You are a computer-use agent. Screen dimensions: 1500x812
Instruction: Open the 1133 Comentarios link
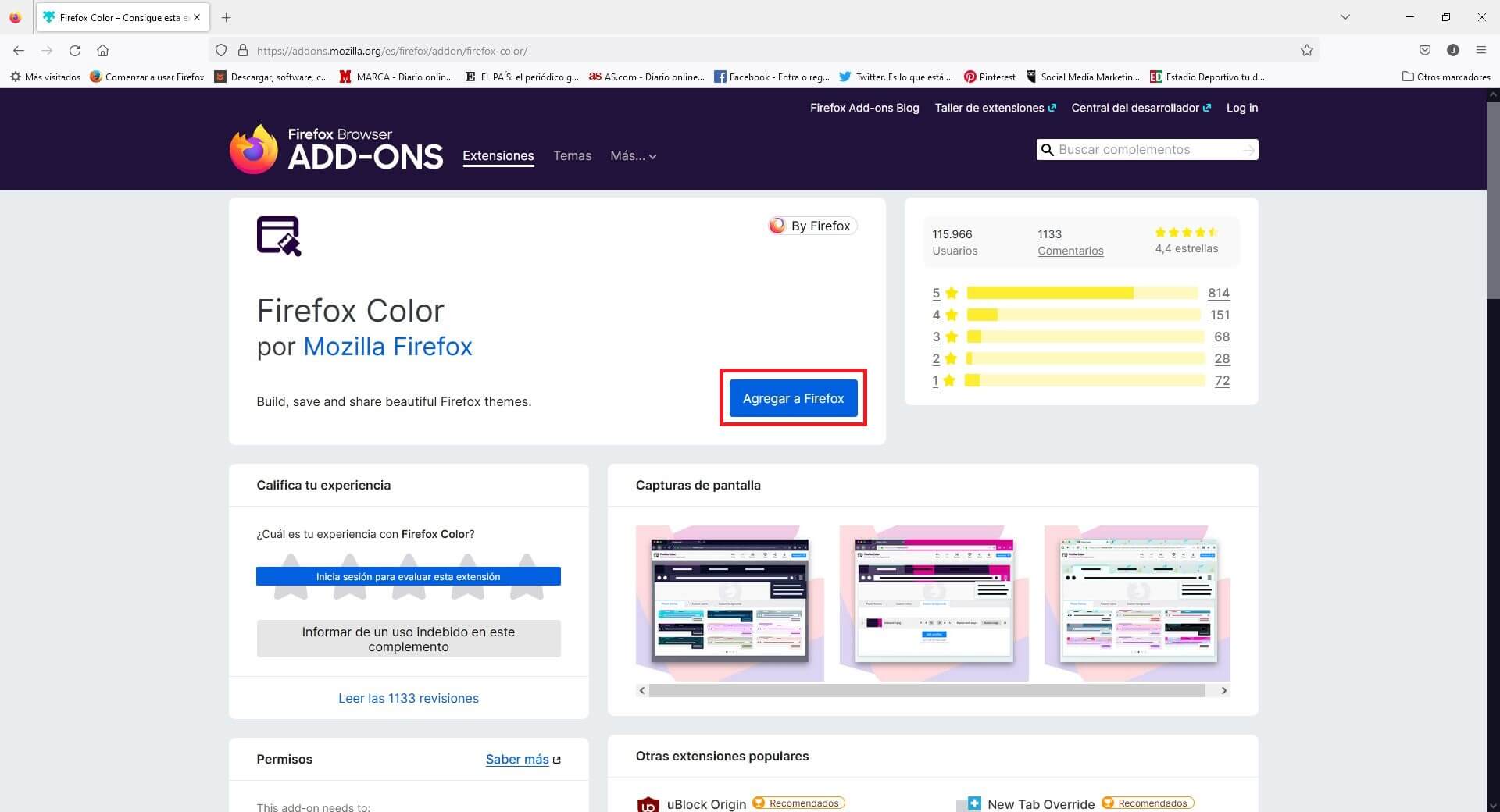tap(1070, 242)
